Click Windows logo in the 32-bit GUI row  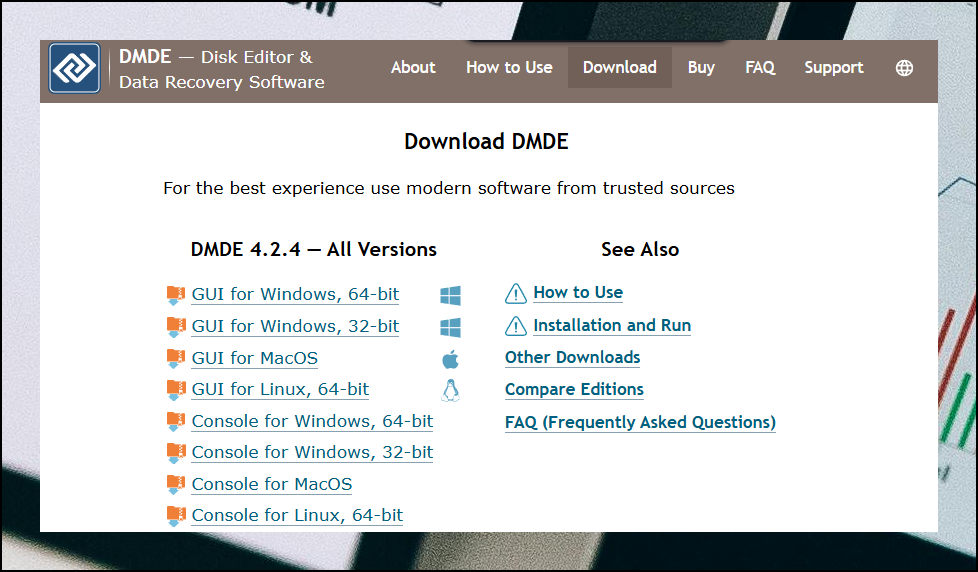pos(450,327)
